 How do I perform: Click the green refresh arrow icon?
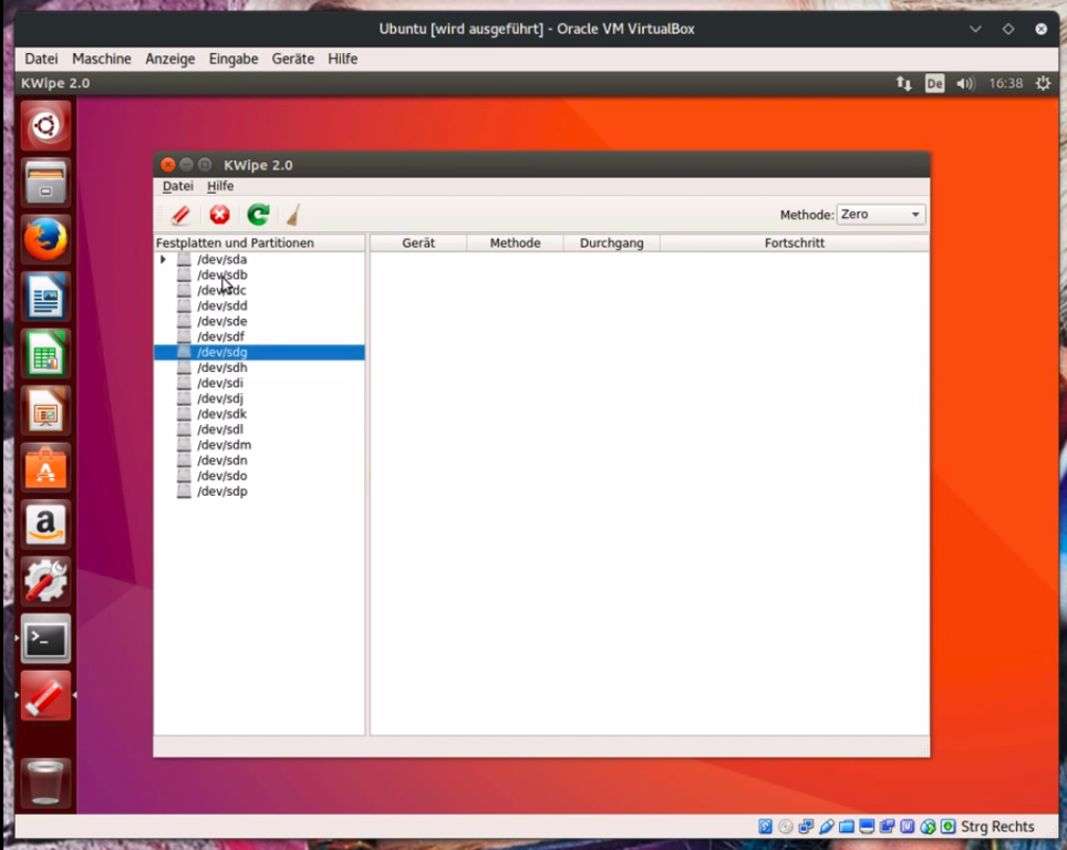click(258, 215)
